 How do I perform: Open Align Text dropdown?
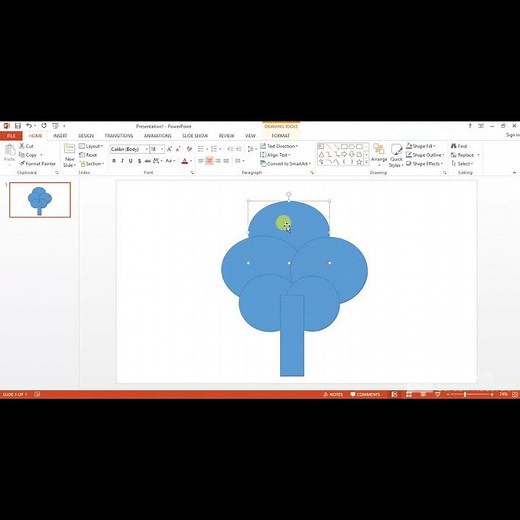275,155
